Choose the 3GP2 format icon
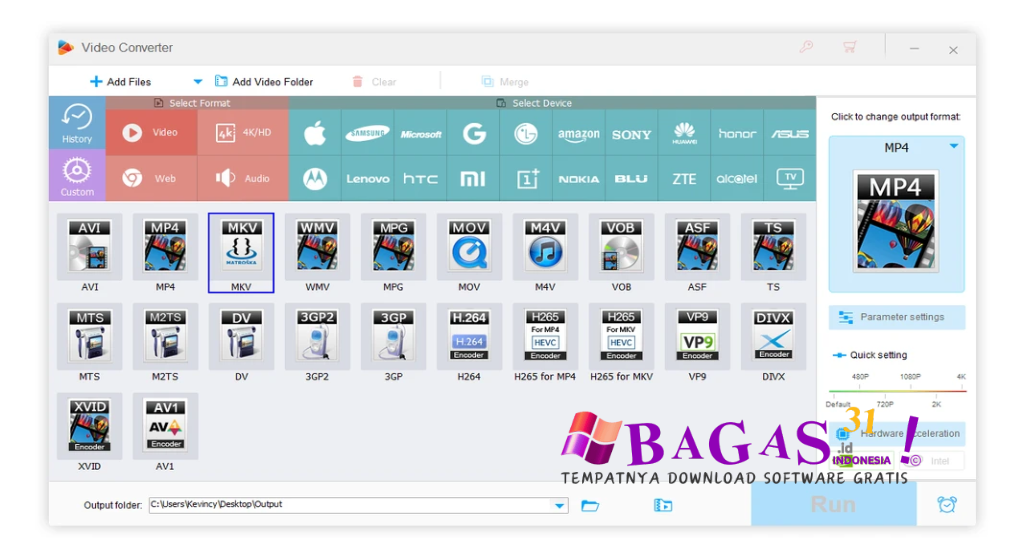Viewport: 1024px width, 538px height. click(317, 337)
